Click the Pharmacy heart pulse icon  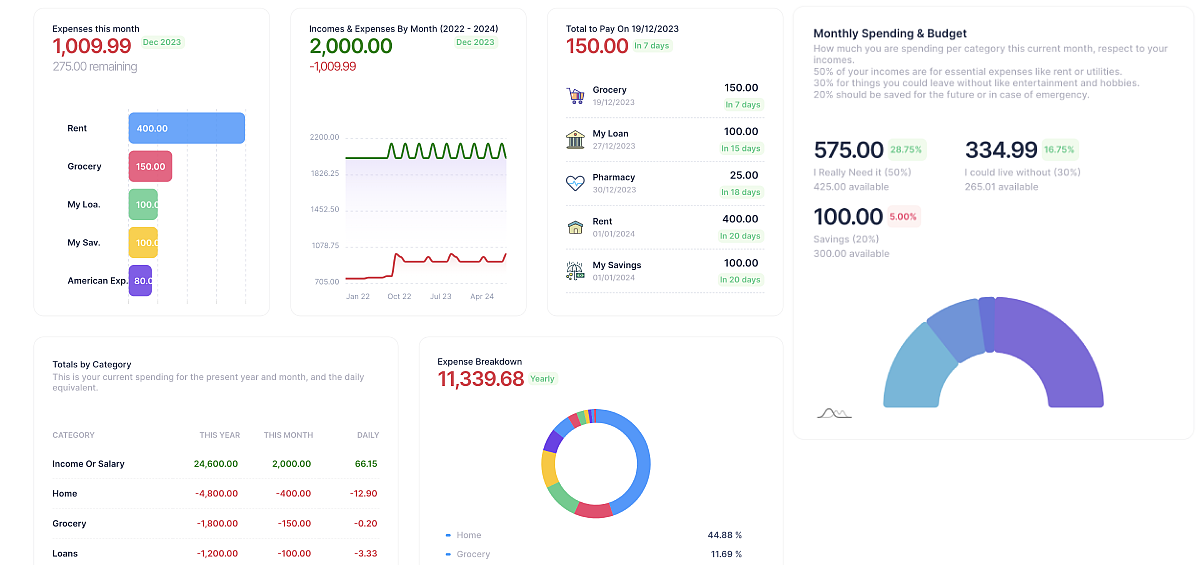[575, 183]
